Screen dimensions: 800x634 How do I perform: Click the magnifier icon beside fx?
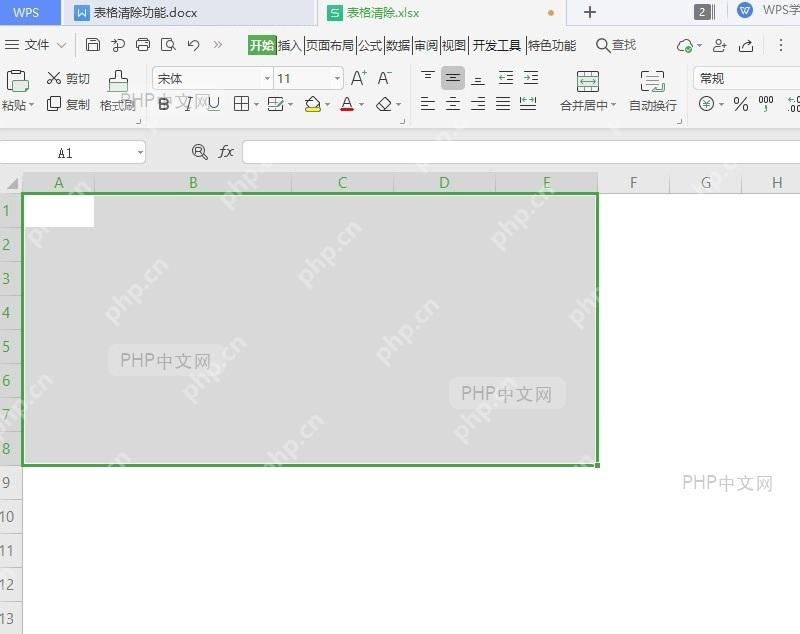(x=199, y=151)
